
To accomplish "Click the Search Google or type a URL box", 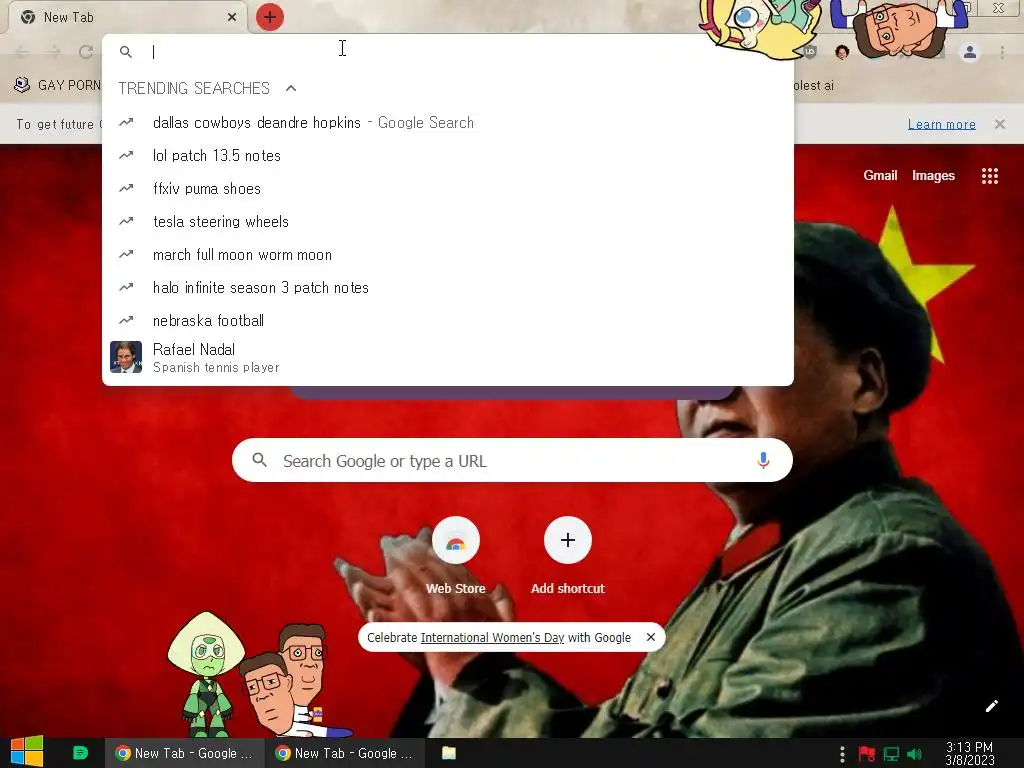I will tap(513, 460).
